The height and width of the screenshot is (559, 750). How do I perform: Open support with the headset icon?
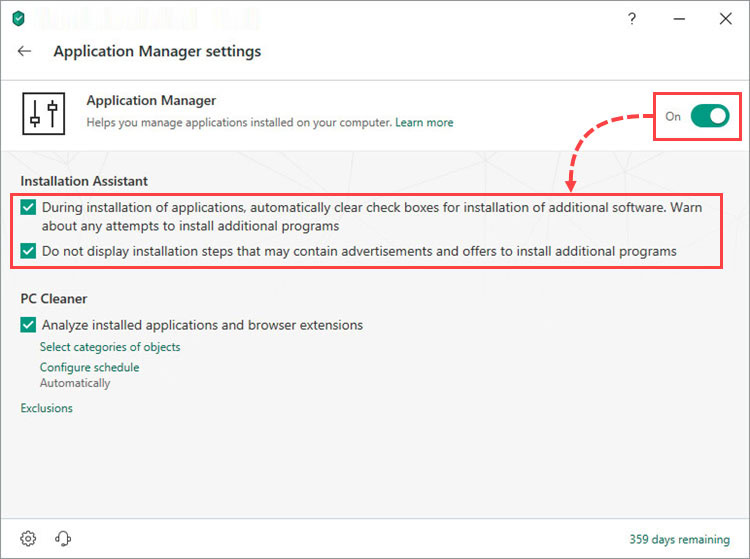63,538
